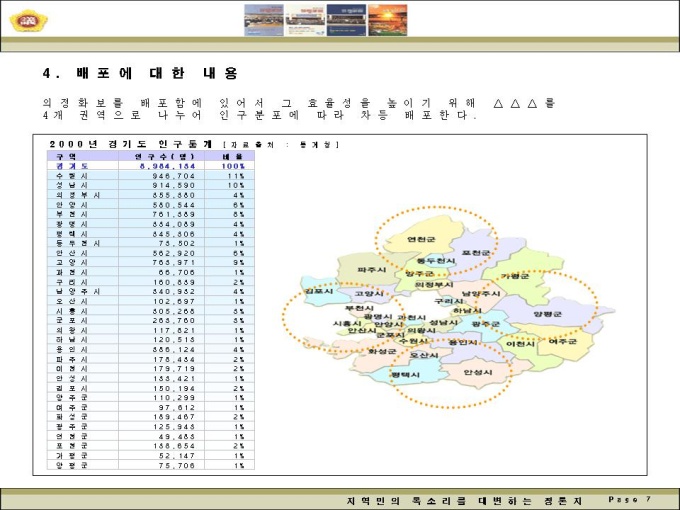The height and width of the screenshot is (510, 680).
Task: Click '여주군' region on the map
Action: [563, 341]
